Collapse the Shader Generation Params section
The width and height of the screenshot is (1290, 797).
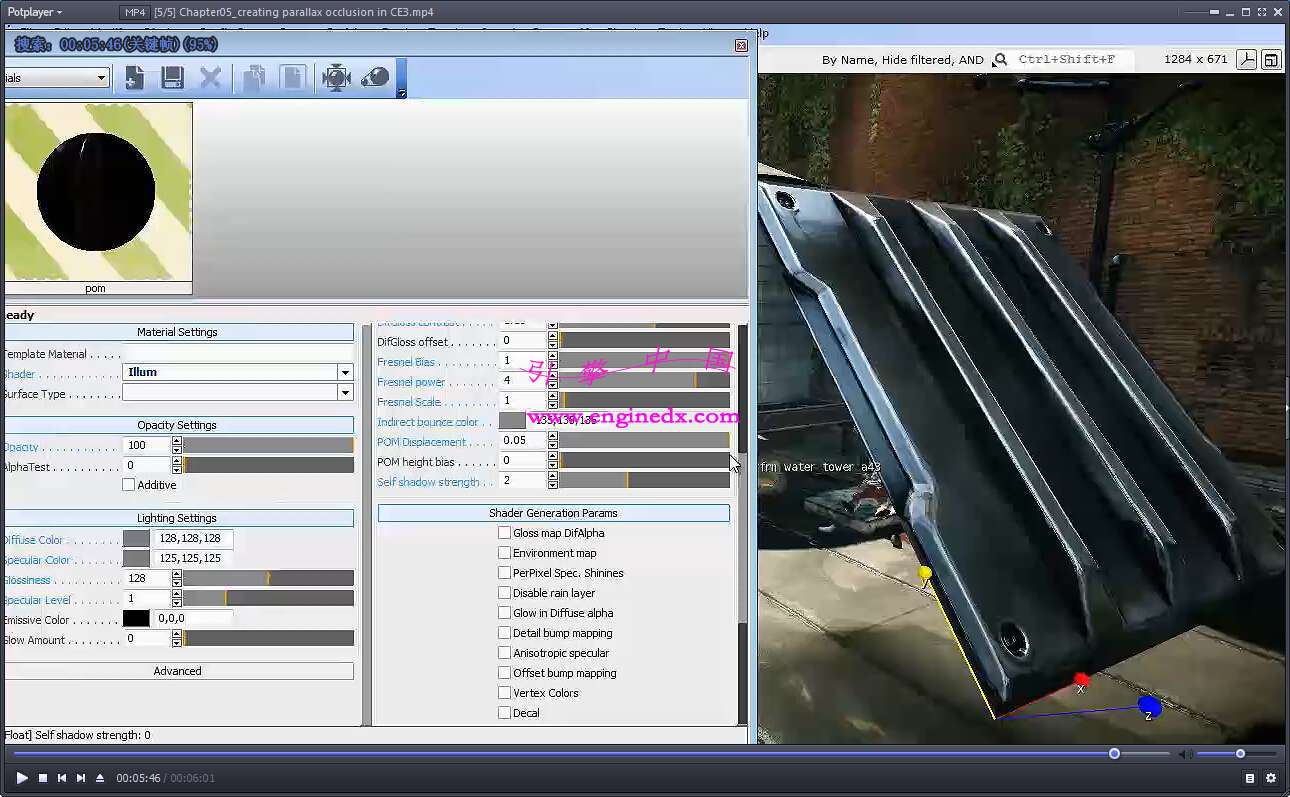pos(554,513)
